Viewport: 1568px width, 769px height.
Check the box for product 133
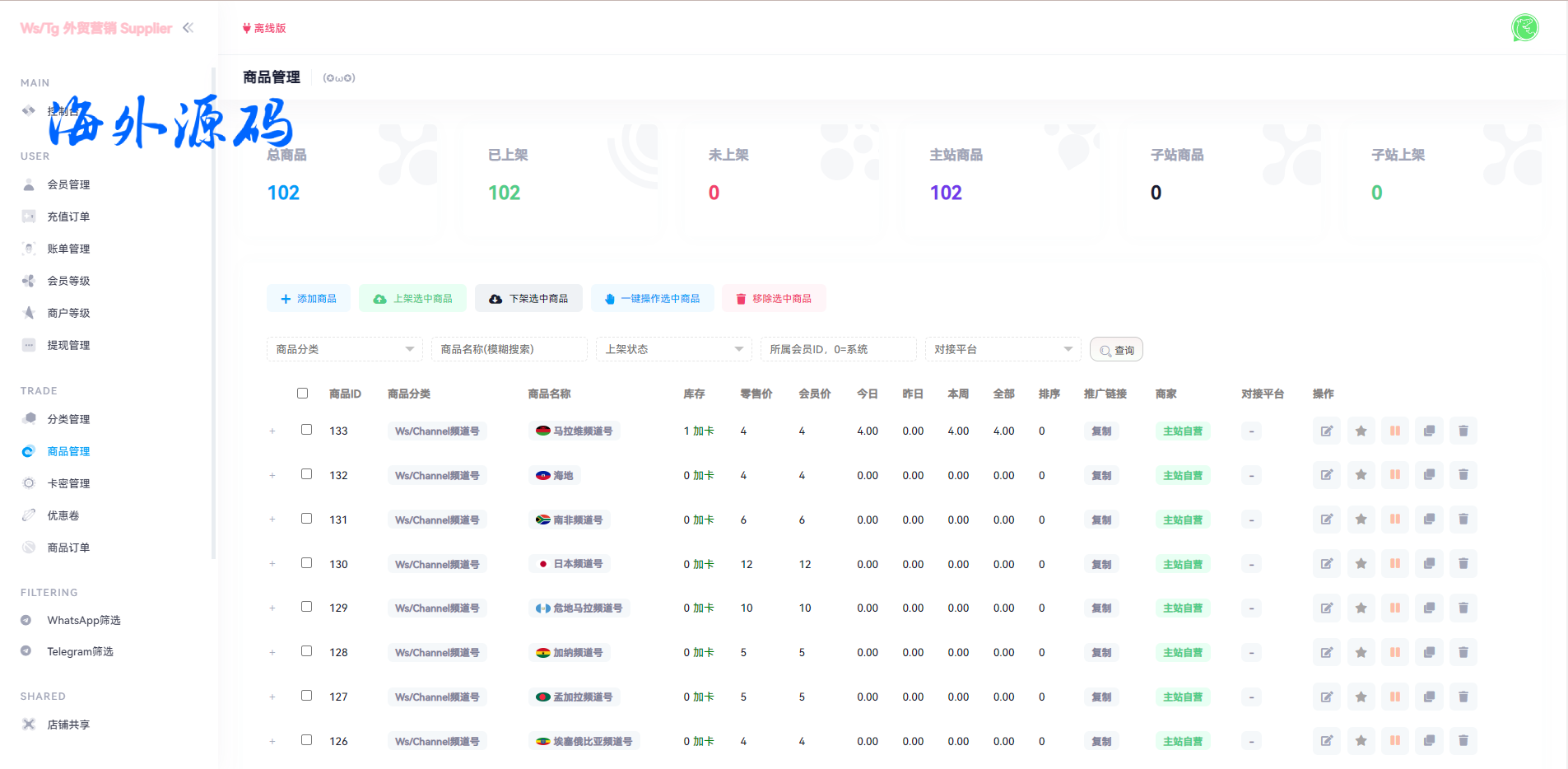point(306,430)
